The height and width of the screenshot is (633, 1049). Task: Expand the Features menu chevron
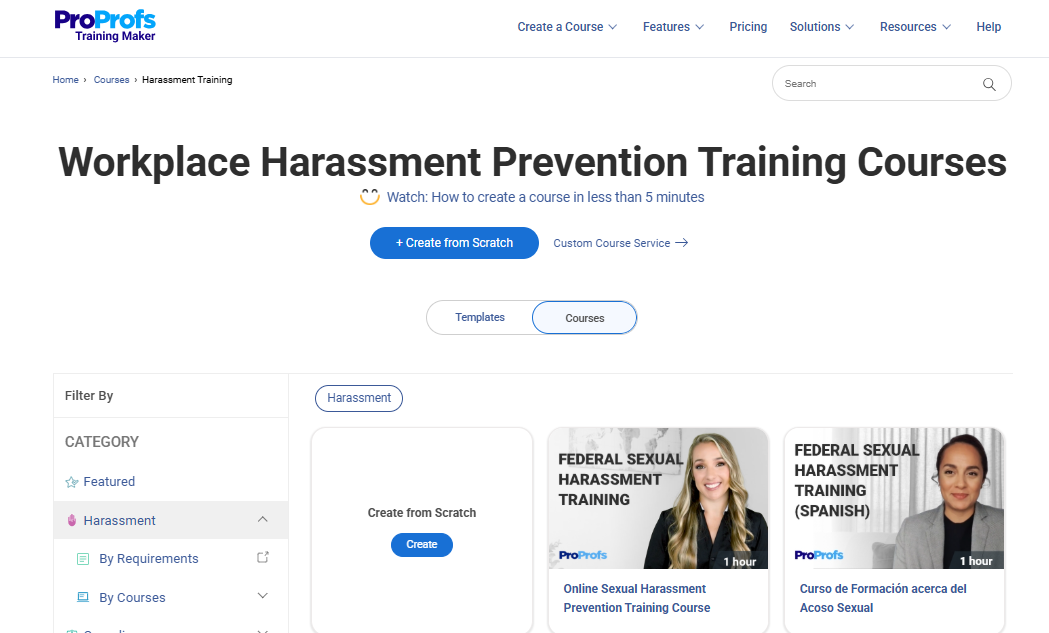click(700, 27)
